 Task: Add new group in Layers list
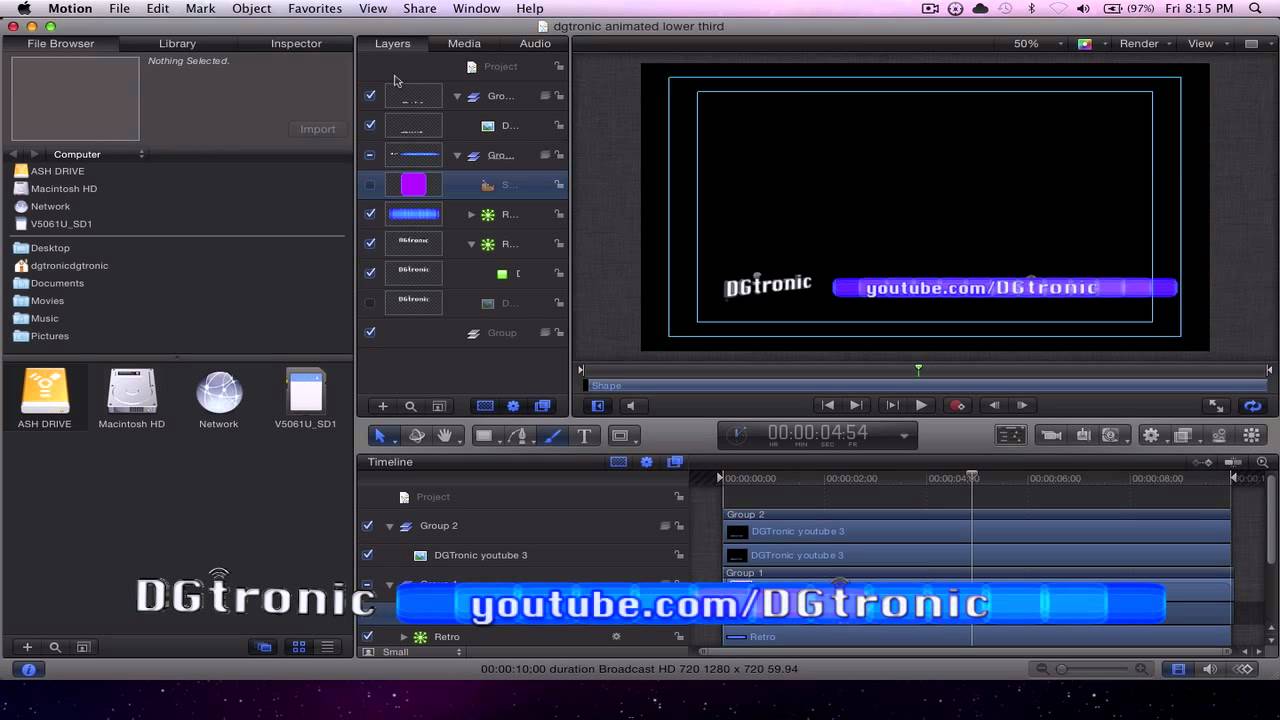383,406
